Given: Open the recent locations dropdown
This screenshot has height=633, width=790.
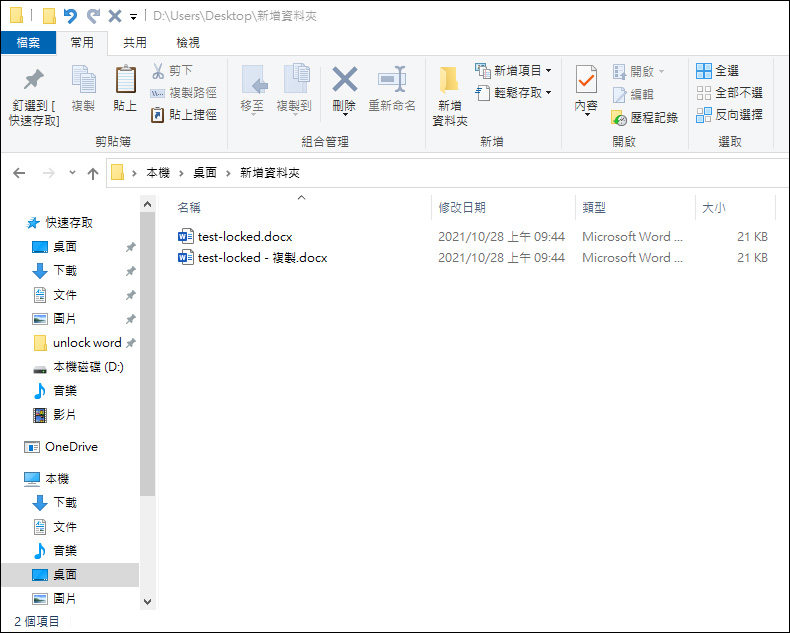Looking at the screenshot, I should point(73,173).
